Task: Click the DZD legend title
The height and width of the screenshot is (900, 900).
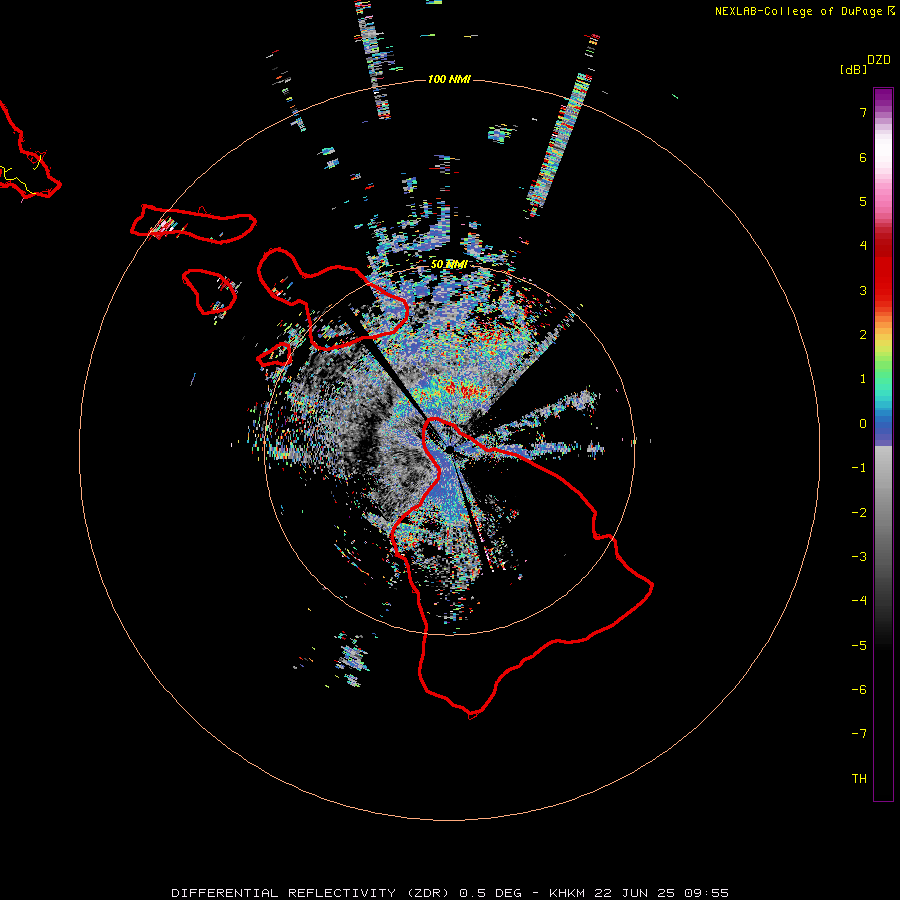Action: click(x=879, y=60)
